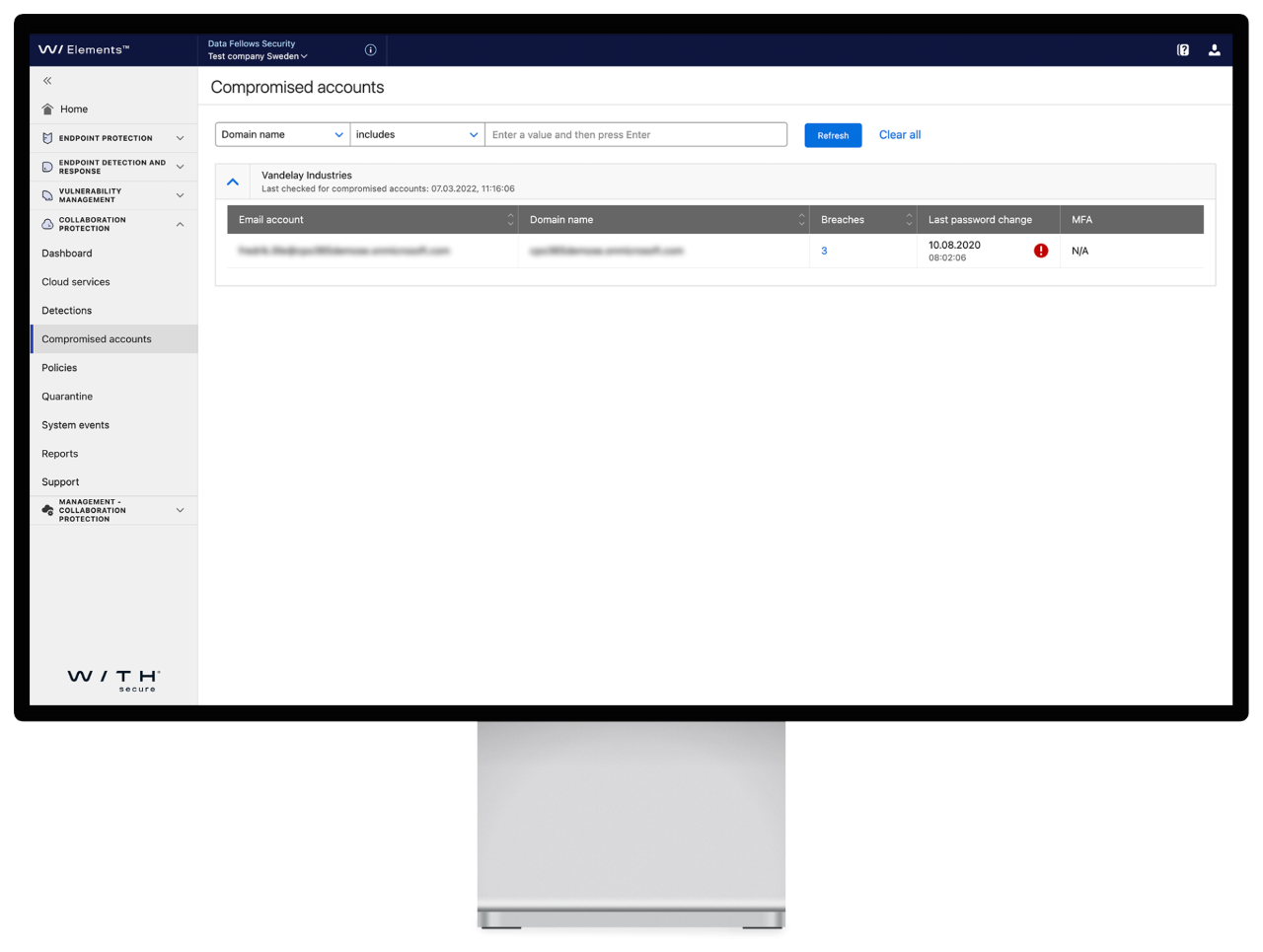This screenshot has height=952, width=1263.
Task: Open Test company Sweden organization selector
Action: click(x=258, y=56)
